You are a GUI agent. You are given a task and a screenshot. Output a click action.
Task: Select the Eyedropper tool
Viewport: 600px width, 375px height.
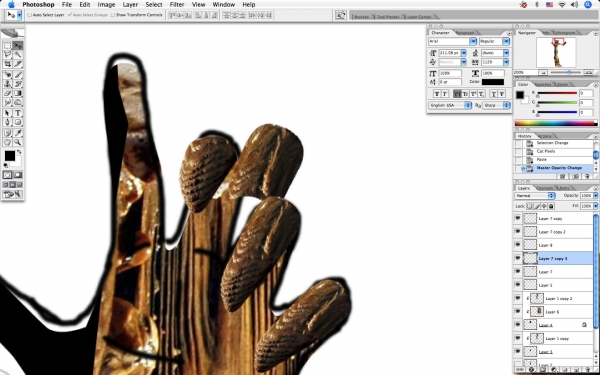[18, 133]
